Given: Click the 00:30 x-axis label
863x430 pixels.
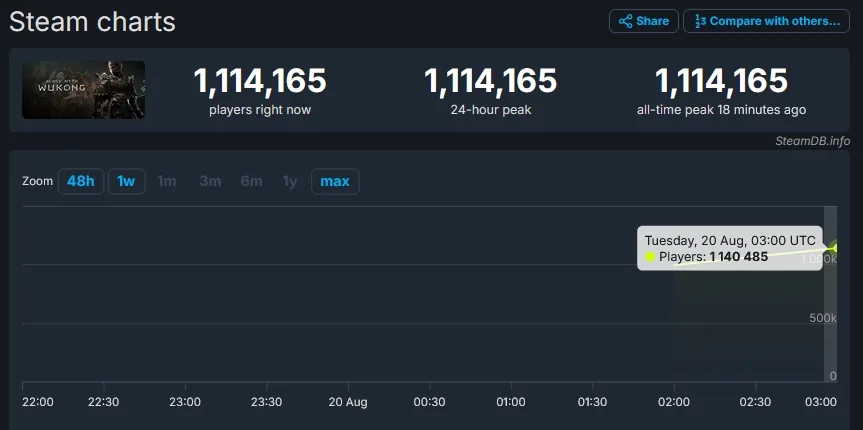Looking at the screenshot, I should [429, 402].
